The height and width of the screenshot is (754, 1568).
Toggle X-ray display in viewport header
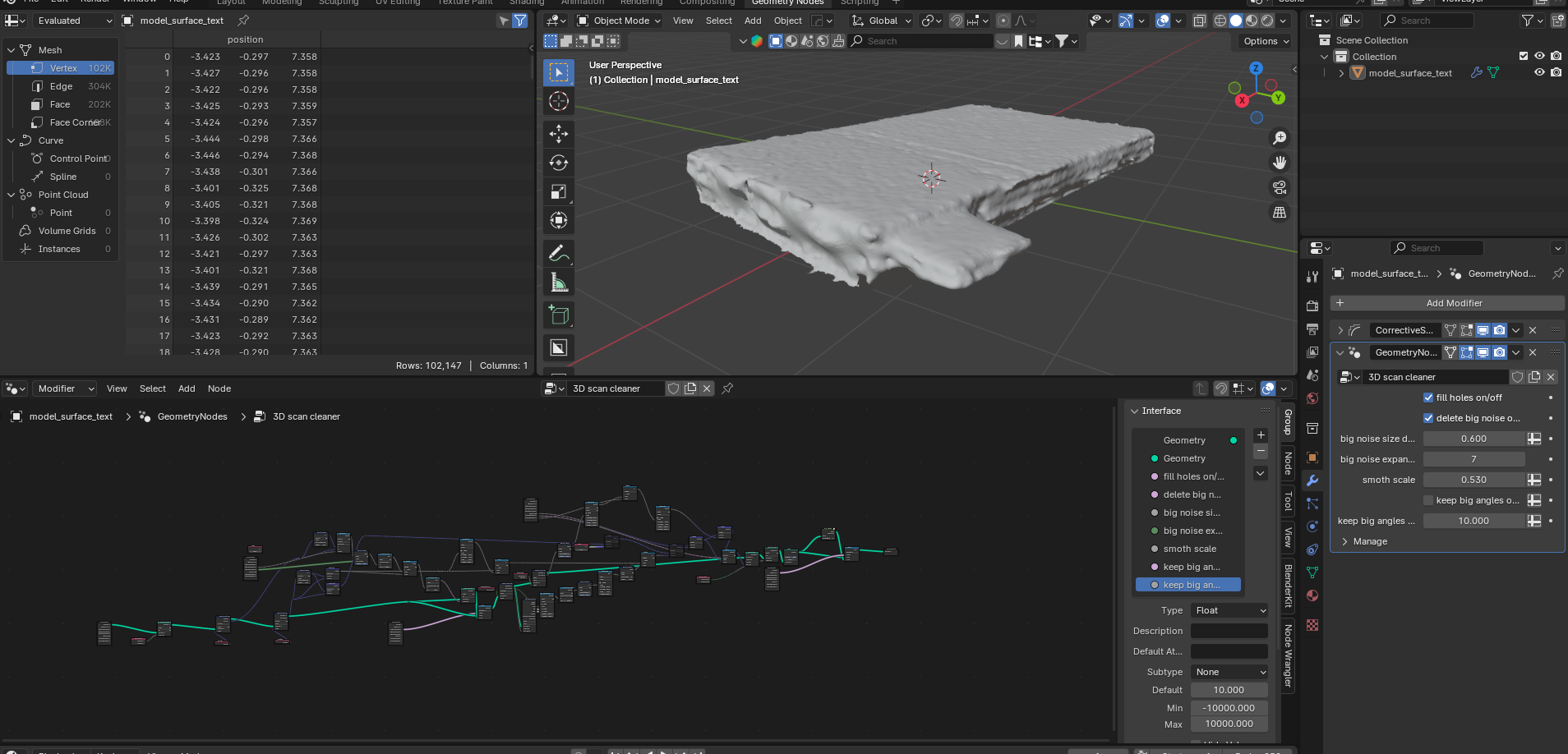[1200, 21]
